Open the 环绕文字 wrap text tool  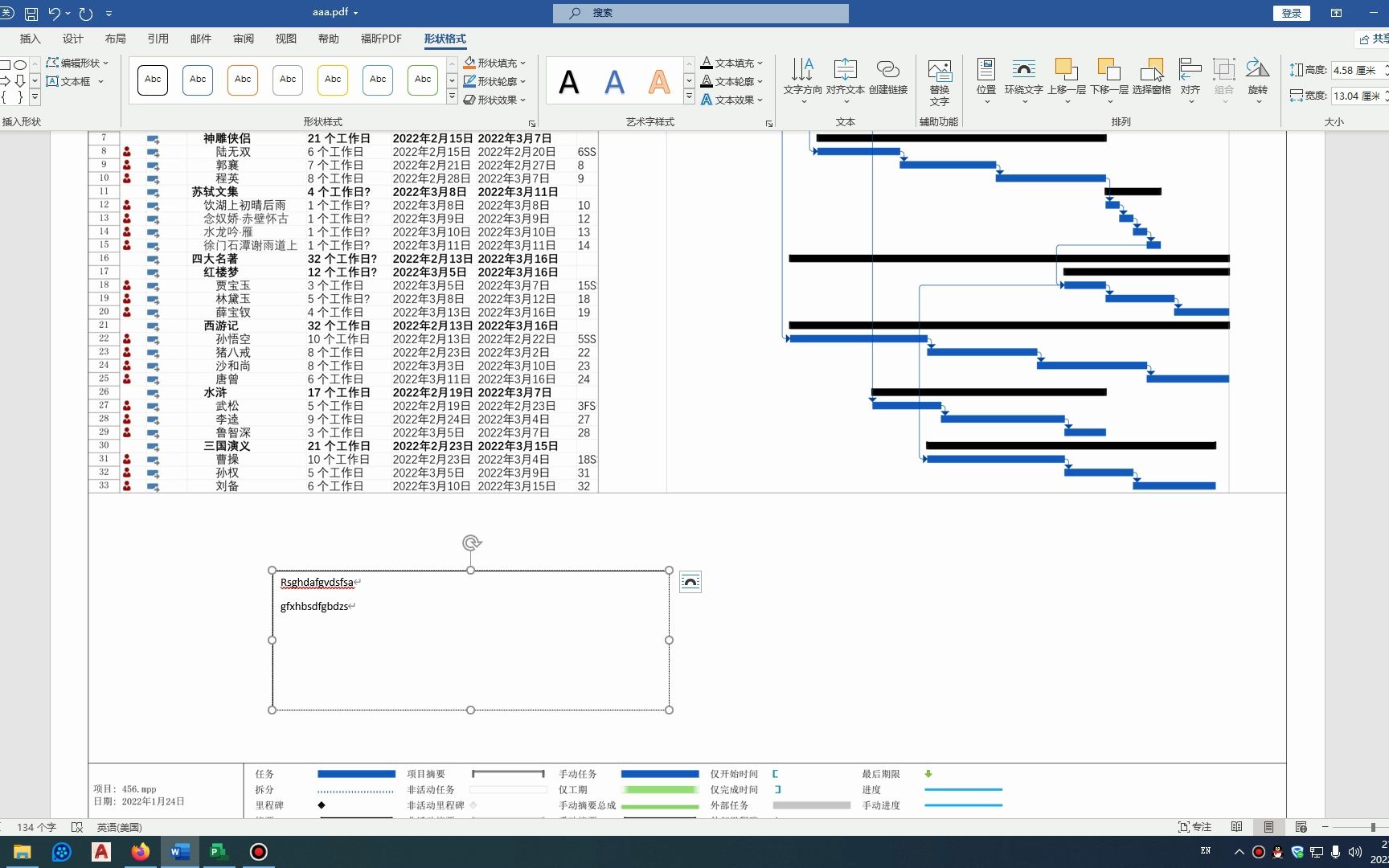(x=1023, y=79)
